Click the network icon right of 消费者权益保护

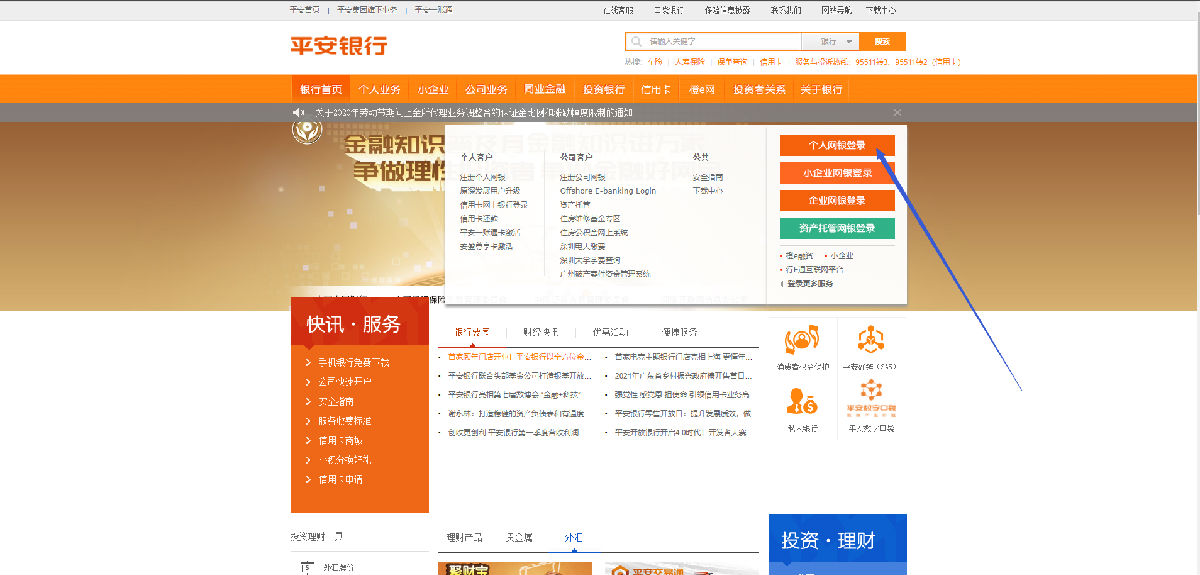870,341
